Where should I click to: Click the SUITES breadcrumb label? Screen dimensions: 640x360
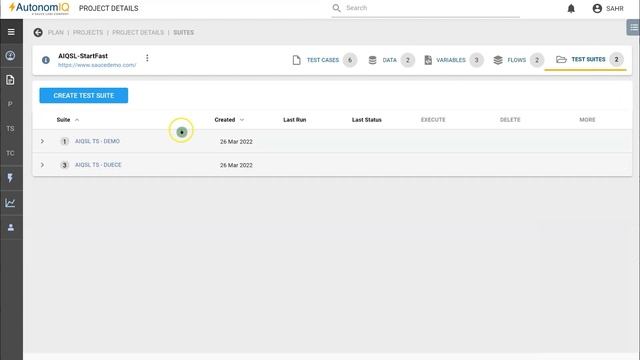184,32
